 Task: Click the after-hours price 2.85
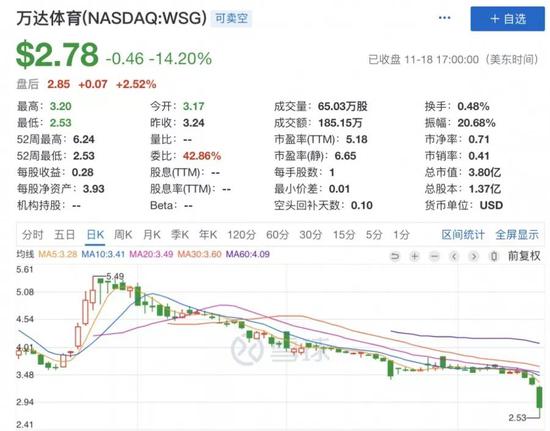(x=59, y=85)
